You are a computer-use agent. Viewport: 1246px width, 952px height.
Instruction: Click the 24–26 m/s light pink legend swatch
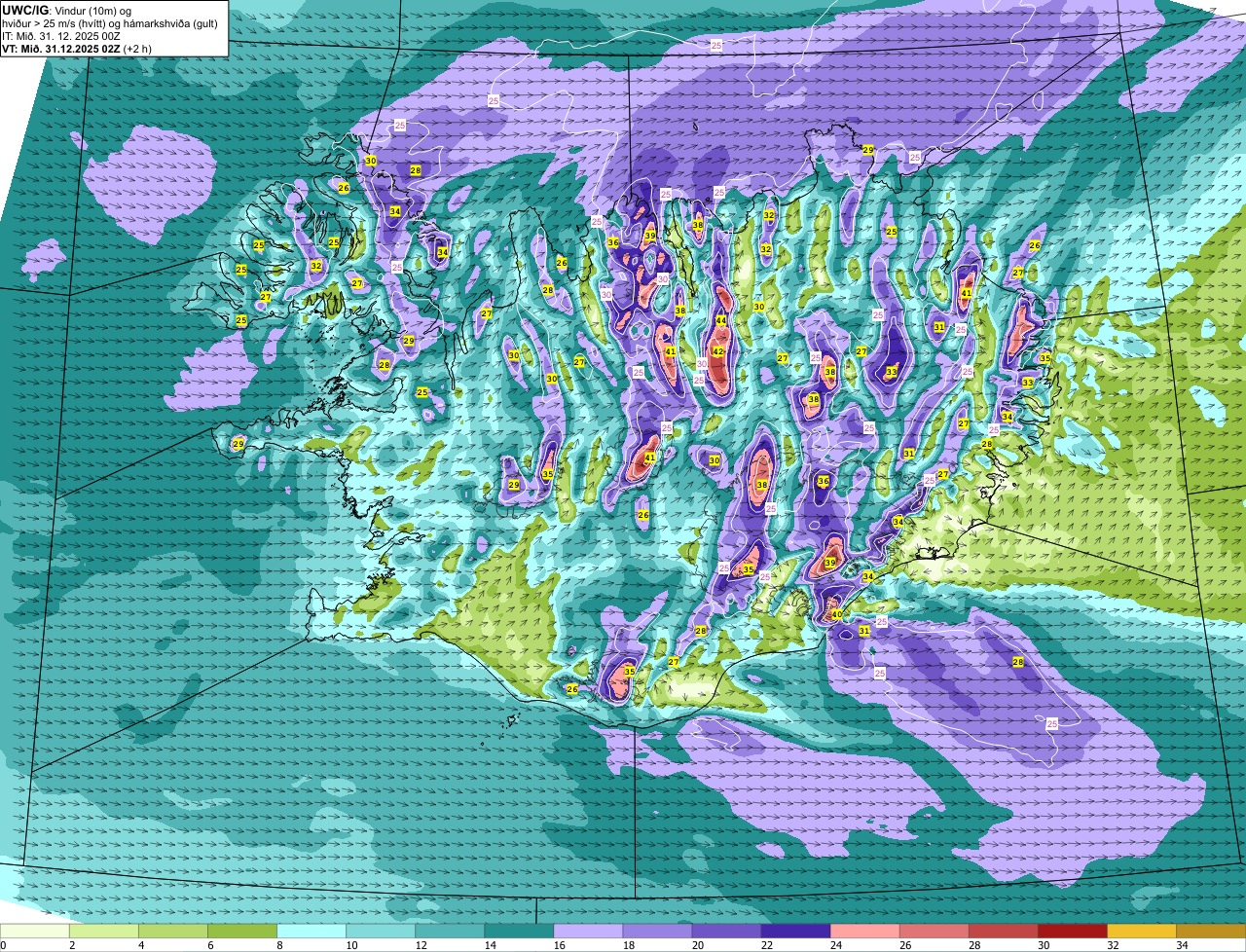click(864, 932)
